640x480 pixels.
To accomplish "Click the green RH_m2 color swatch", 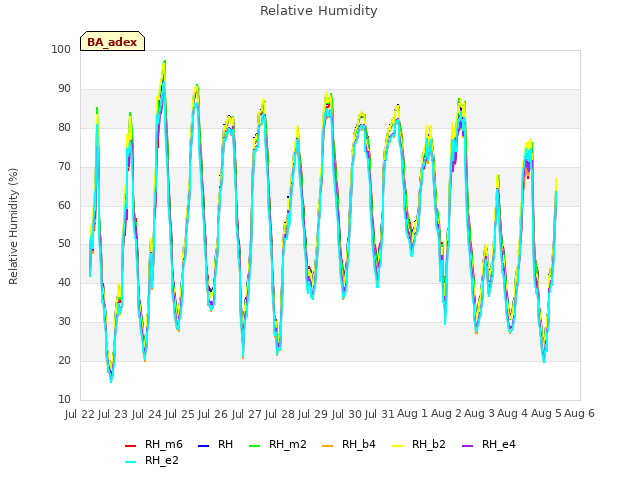I will (x=254, y=446).
